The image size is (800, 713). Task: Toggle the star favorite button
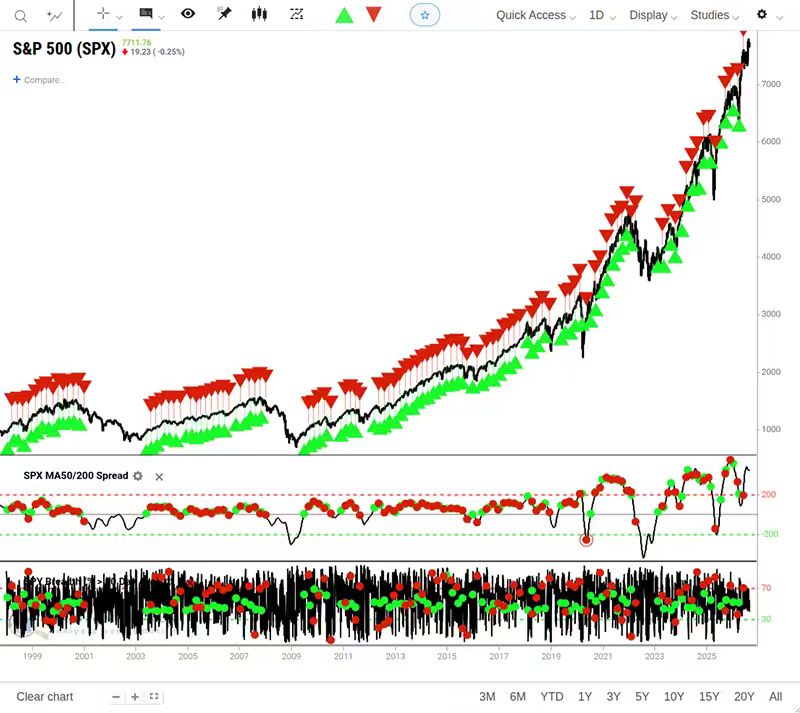point(424,15)
